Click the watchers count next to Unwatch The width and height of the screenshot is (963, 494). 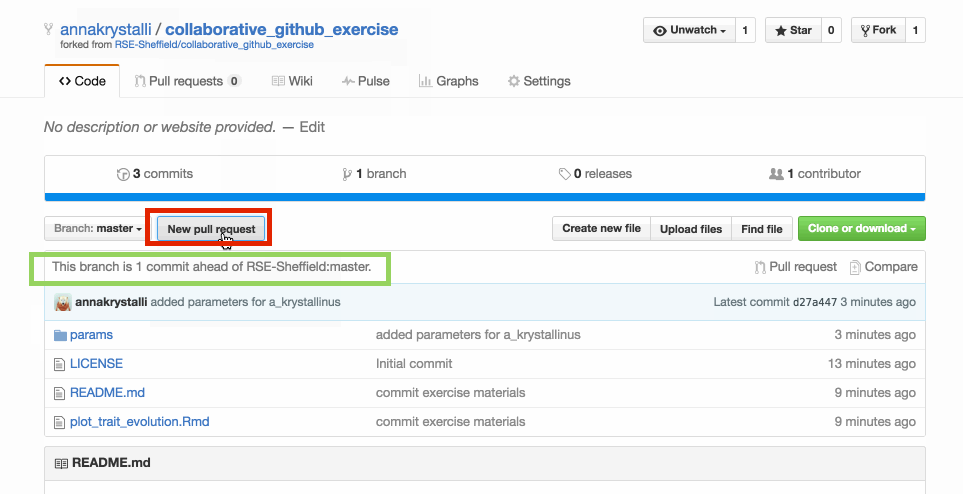click(745, 30)
